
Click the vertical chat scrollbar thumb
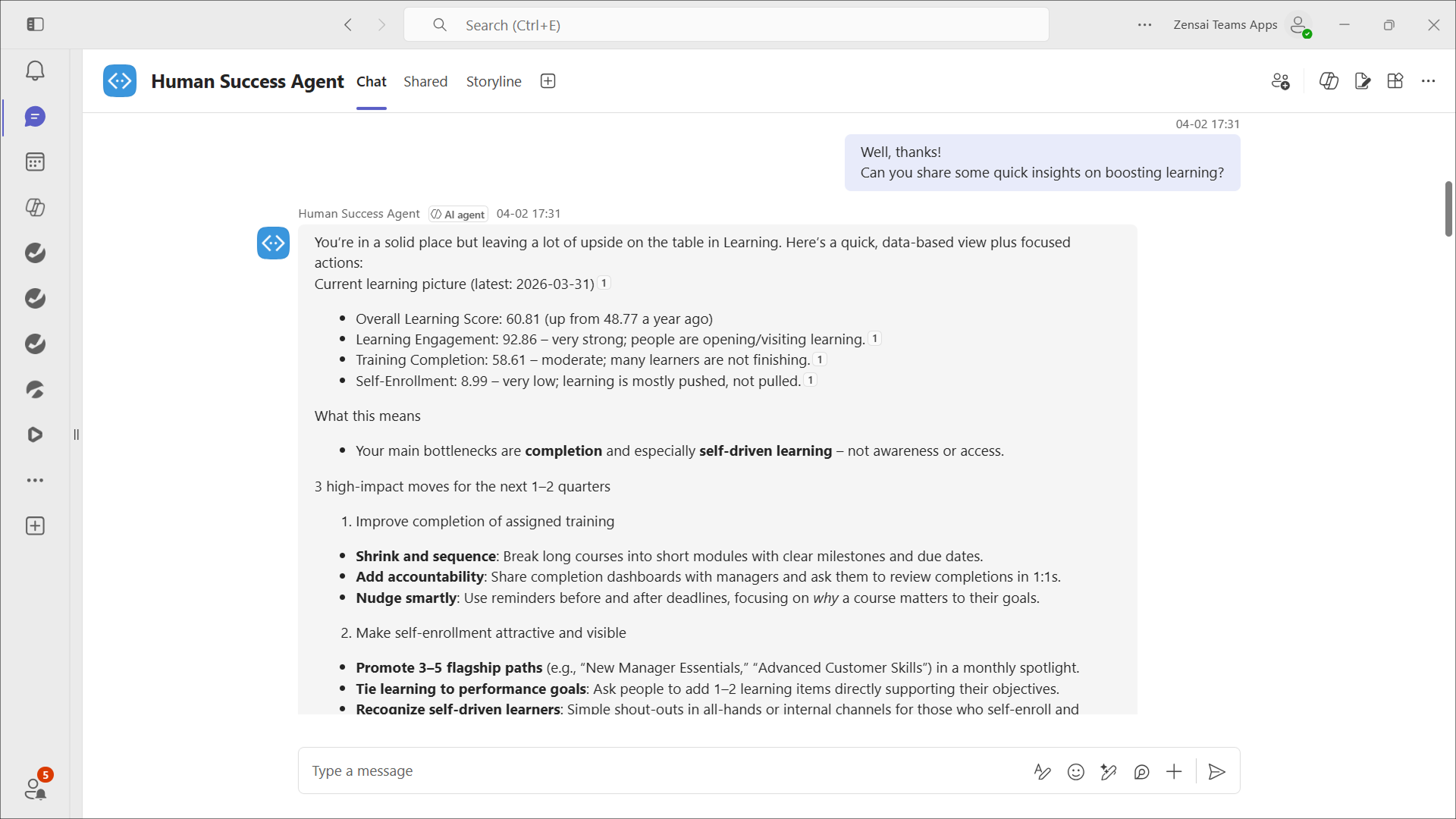[x=1448, y=209]
